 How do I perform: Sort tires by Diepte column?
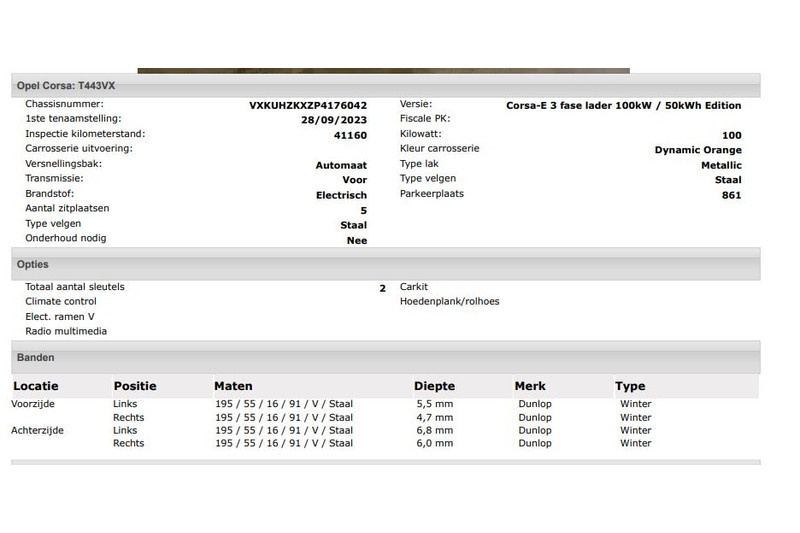tap(435, 386)
